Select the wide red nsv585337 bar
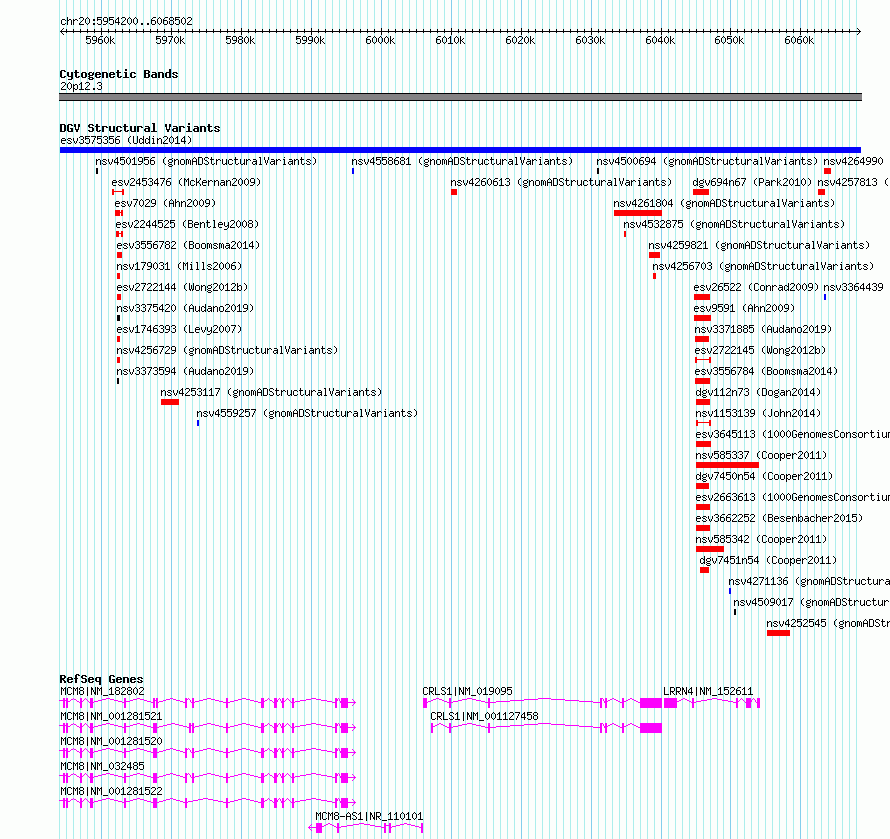Screen dimensions: 890x839 pos(727,465)
